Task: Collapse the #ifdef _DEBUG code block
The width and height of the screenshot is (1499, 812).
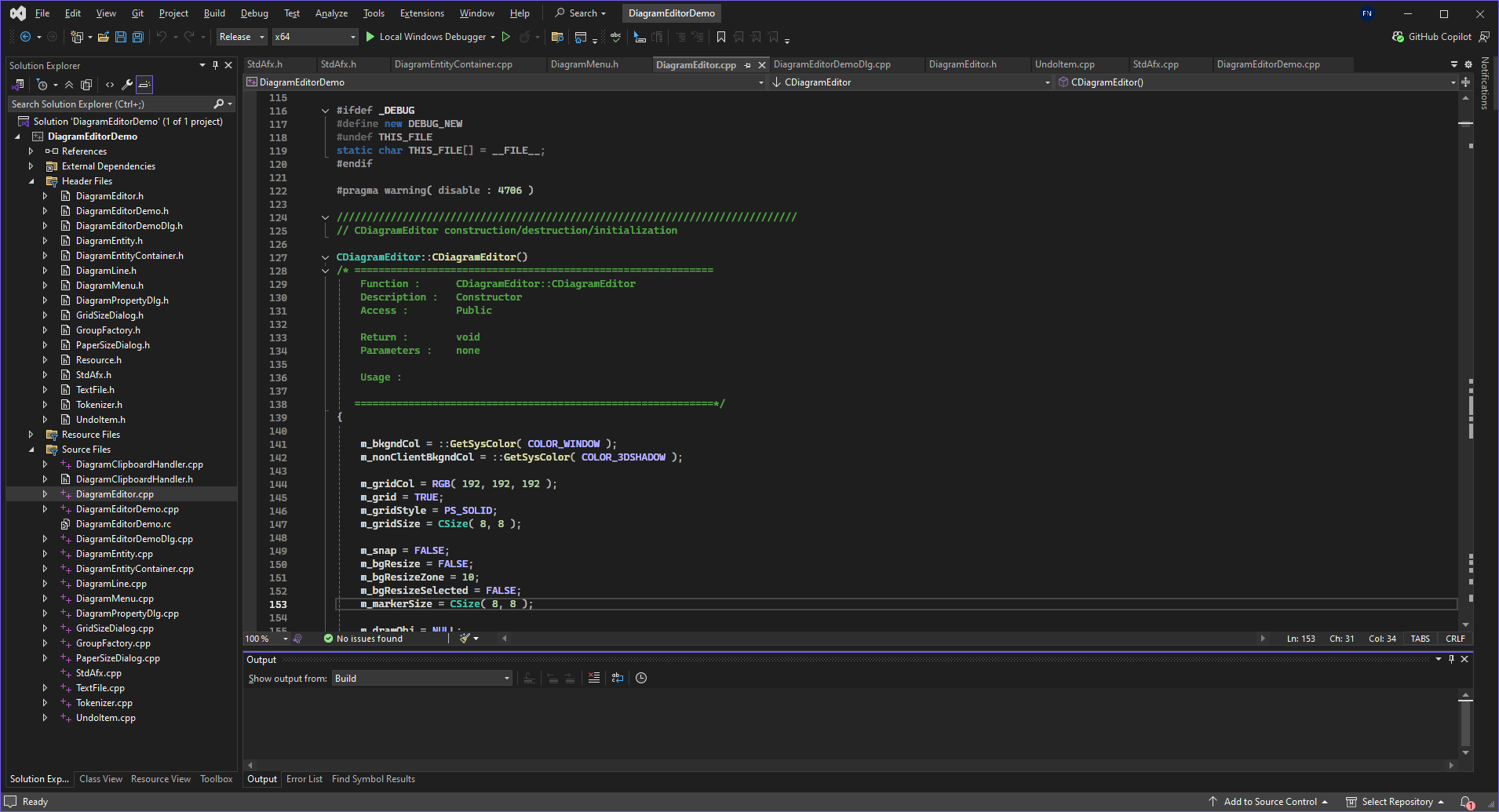Action: pos(325,111)
